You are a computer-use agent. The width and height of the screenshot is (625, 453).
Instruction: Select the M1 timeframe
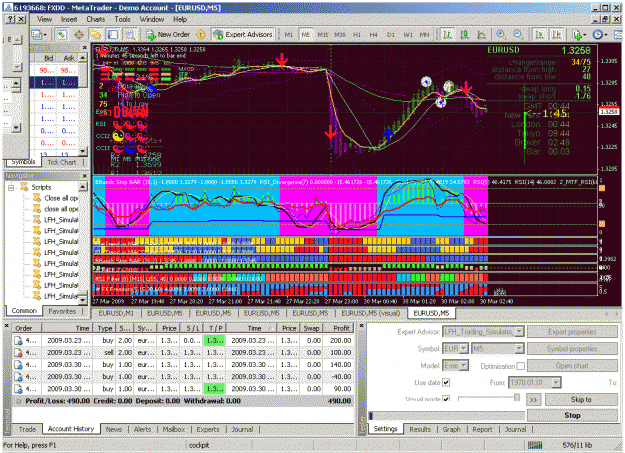[289, 35]
